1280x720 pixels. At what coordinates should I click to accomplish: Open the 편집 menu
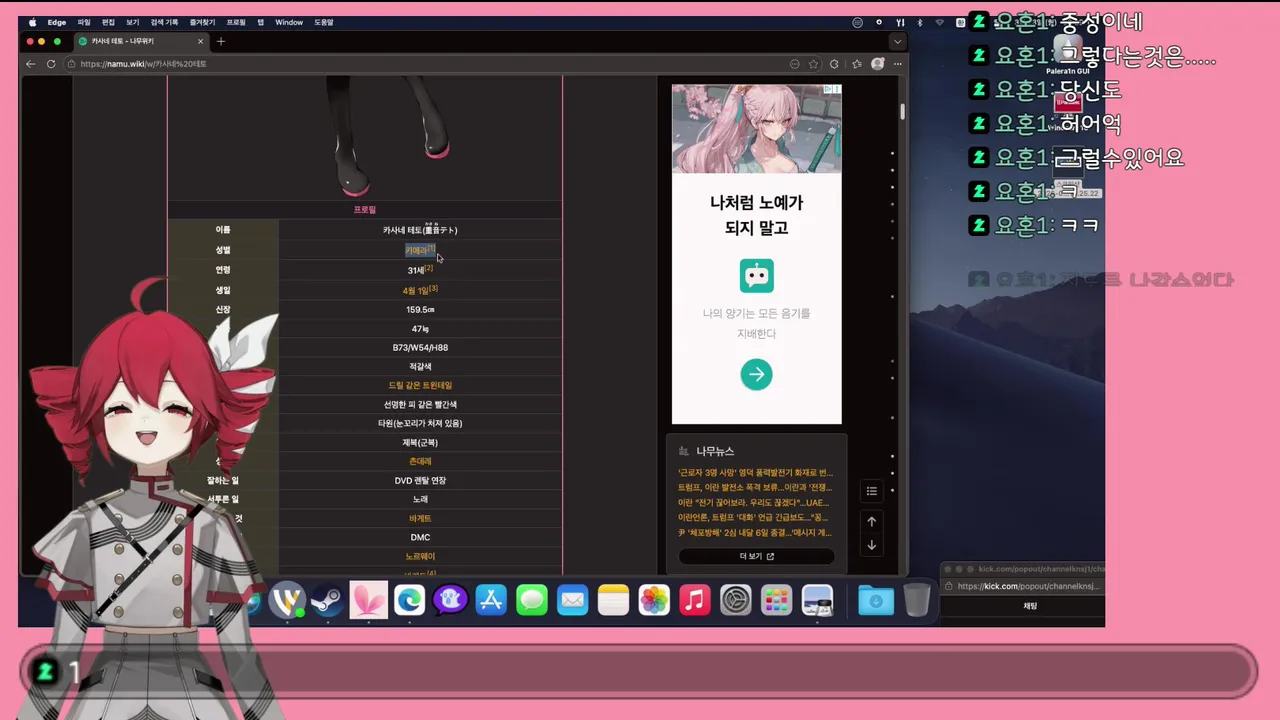(108, 22)
